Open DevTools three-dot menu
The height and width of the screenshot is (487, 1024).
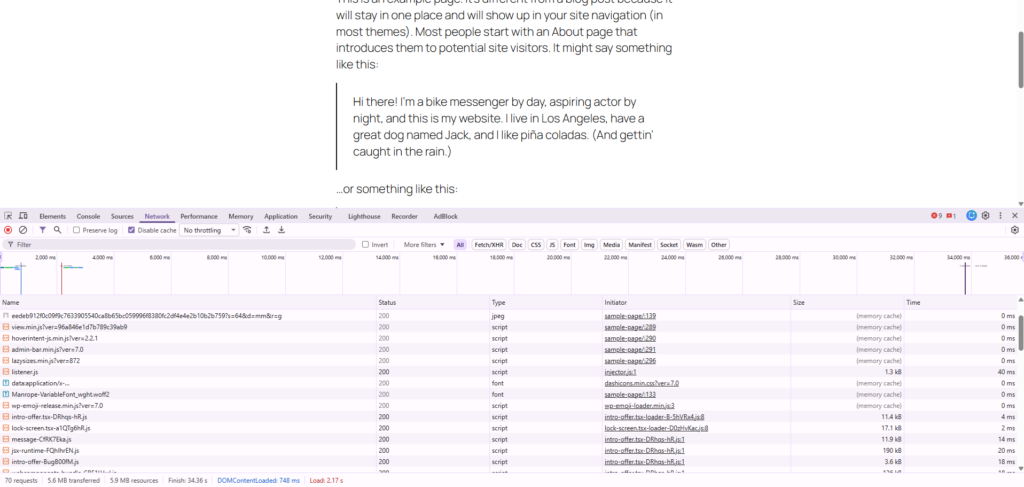(x=1000, y=215)
